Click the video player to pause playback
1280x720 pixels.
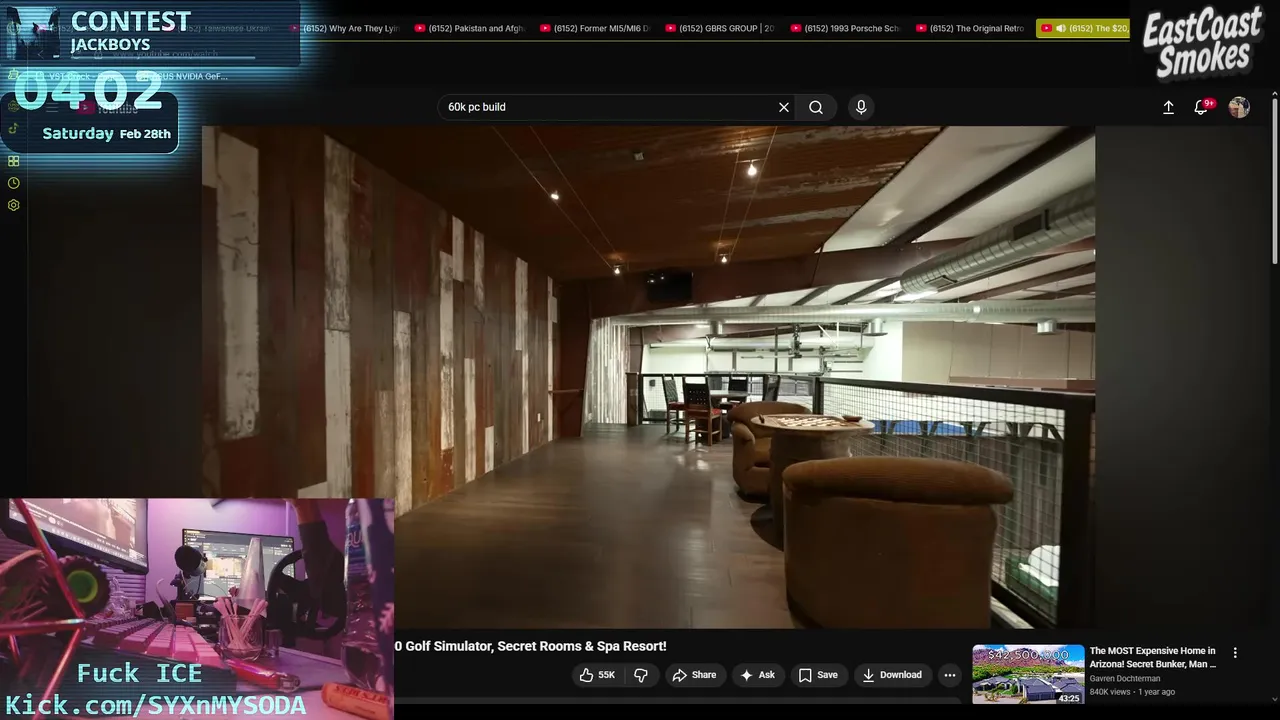point(648,376)
